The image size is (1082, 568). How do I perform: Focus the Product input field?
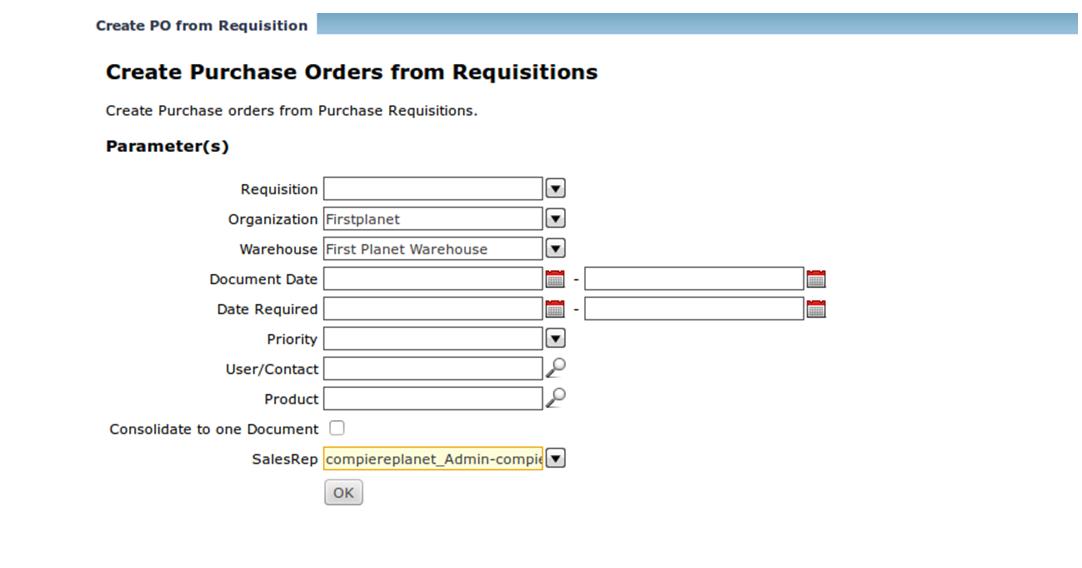(433, 399)
